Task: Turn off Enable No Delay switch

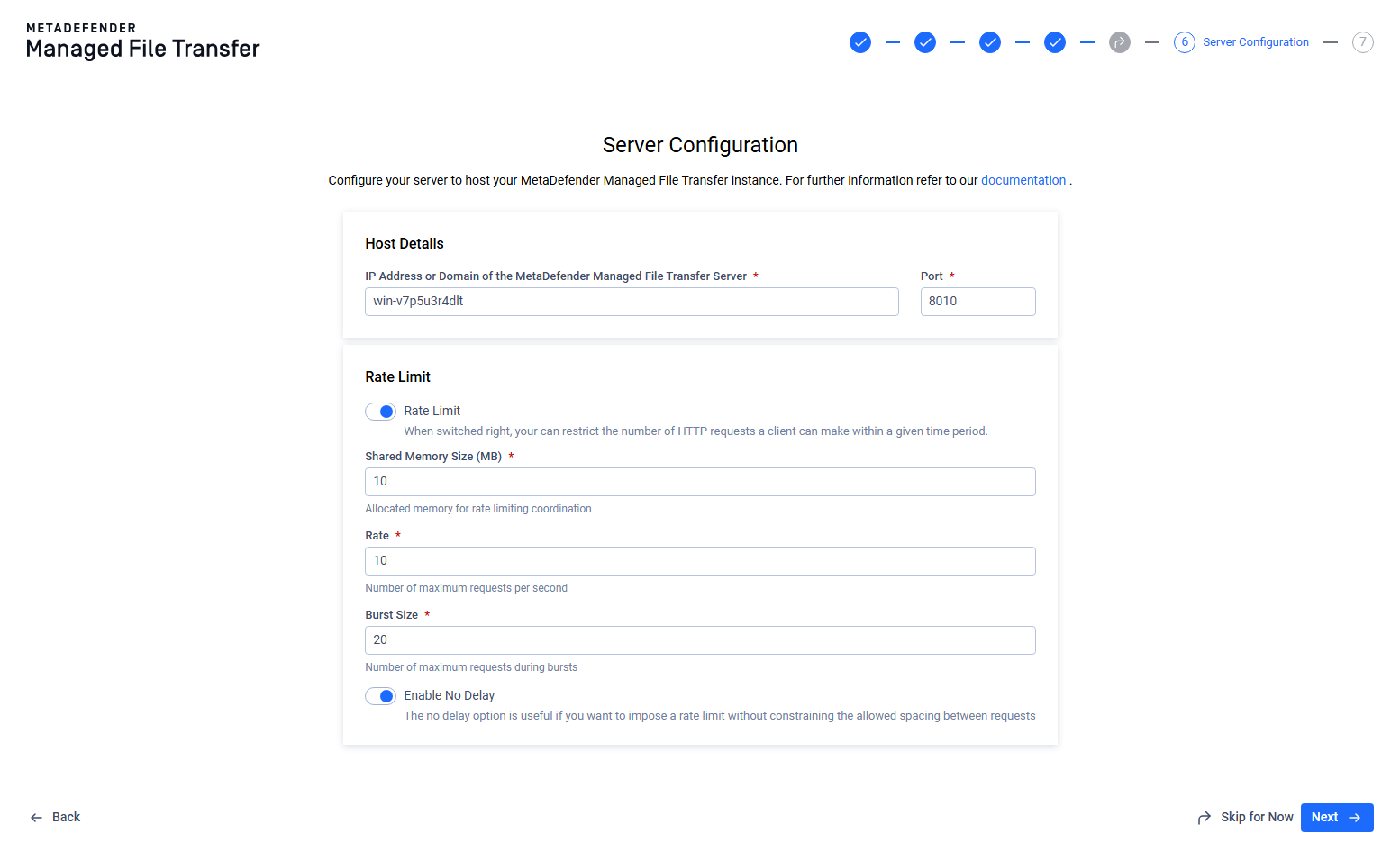Action: [381, 696]
